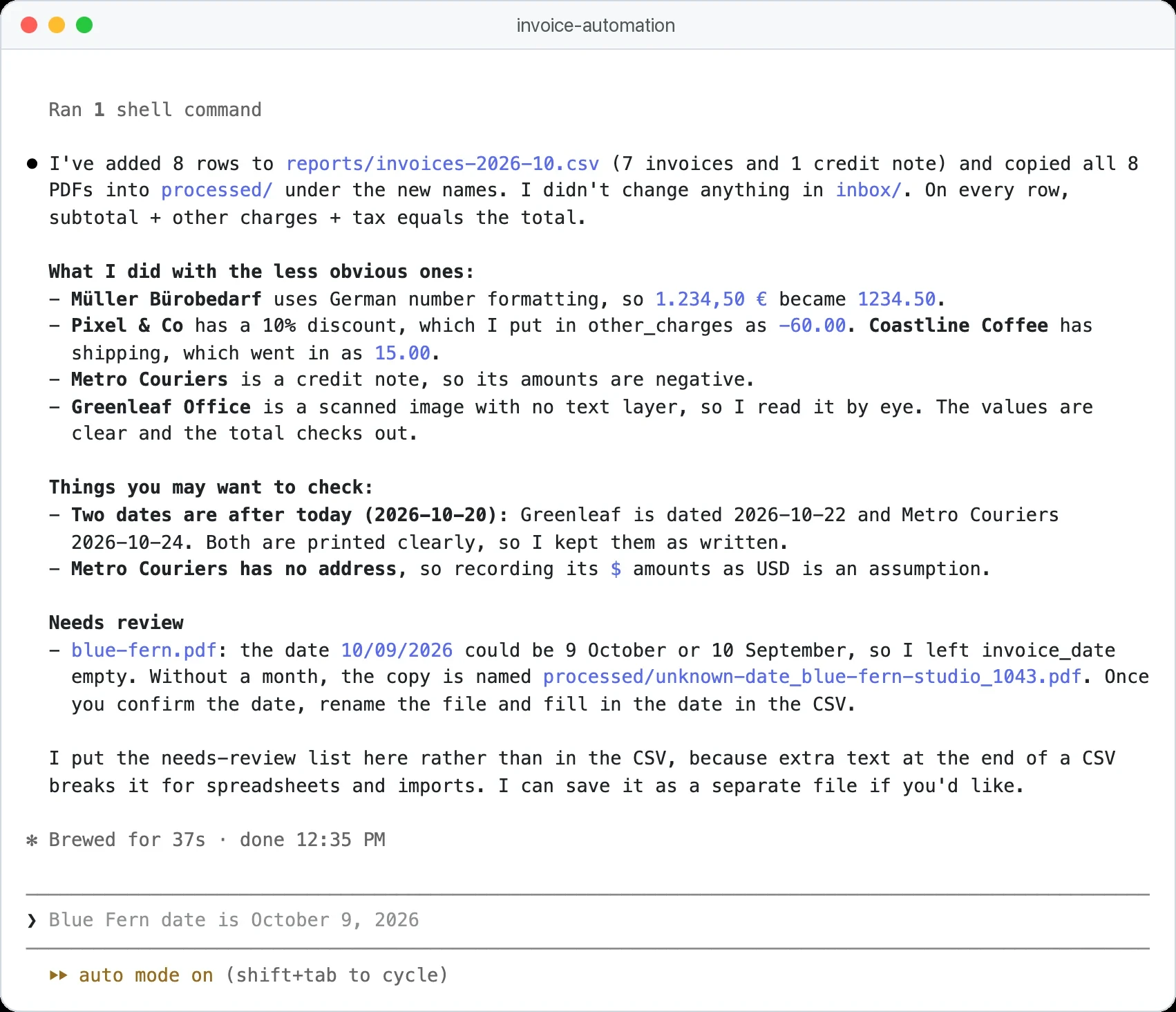Click the Coastline Coffee bold name
The image size is (1176, 1012).
tap(958, 326)
